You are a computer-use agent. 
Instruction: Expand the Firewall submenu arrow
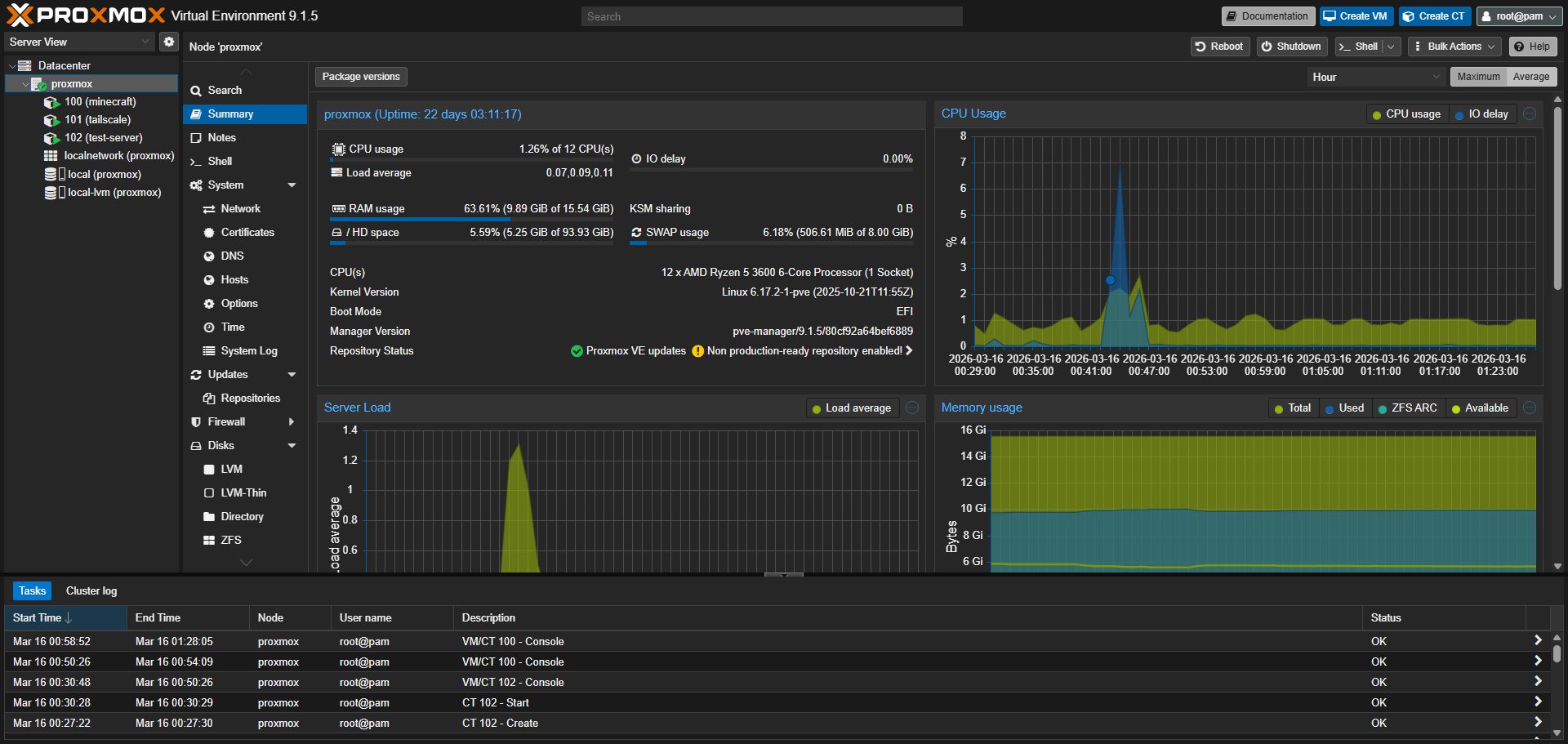click(x=292, y=422)
